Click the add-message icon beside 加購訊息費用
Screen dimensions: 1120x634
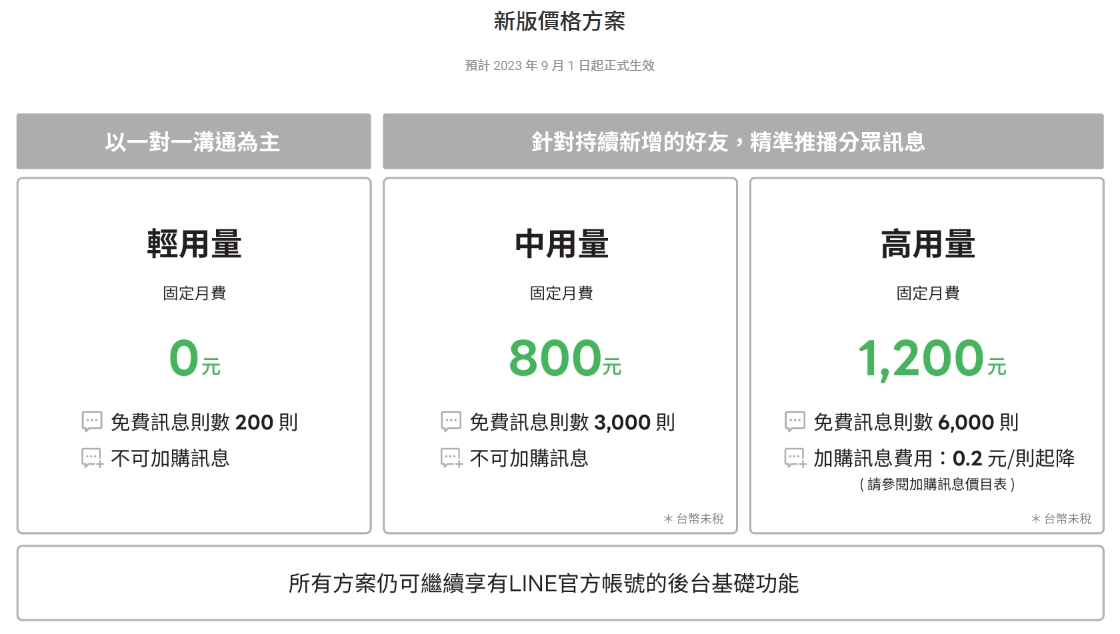coord(795,459)
